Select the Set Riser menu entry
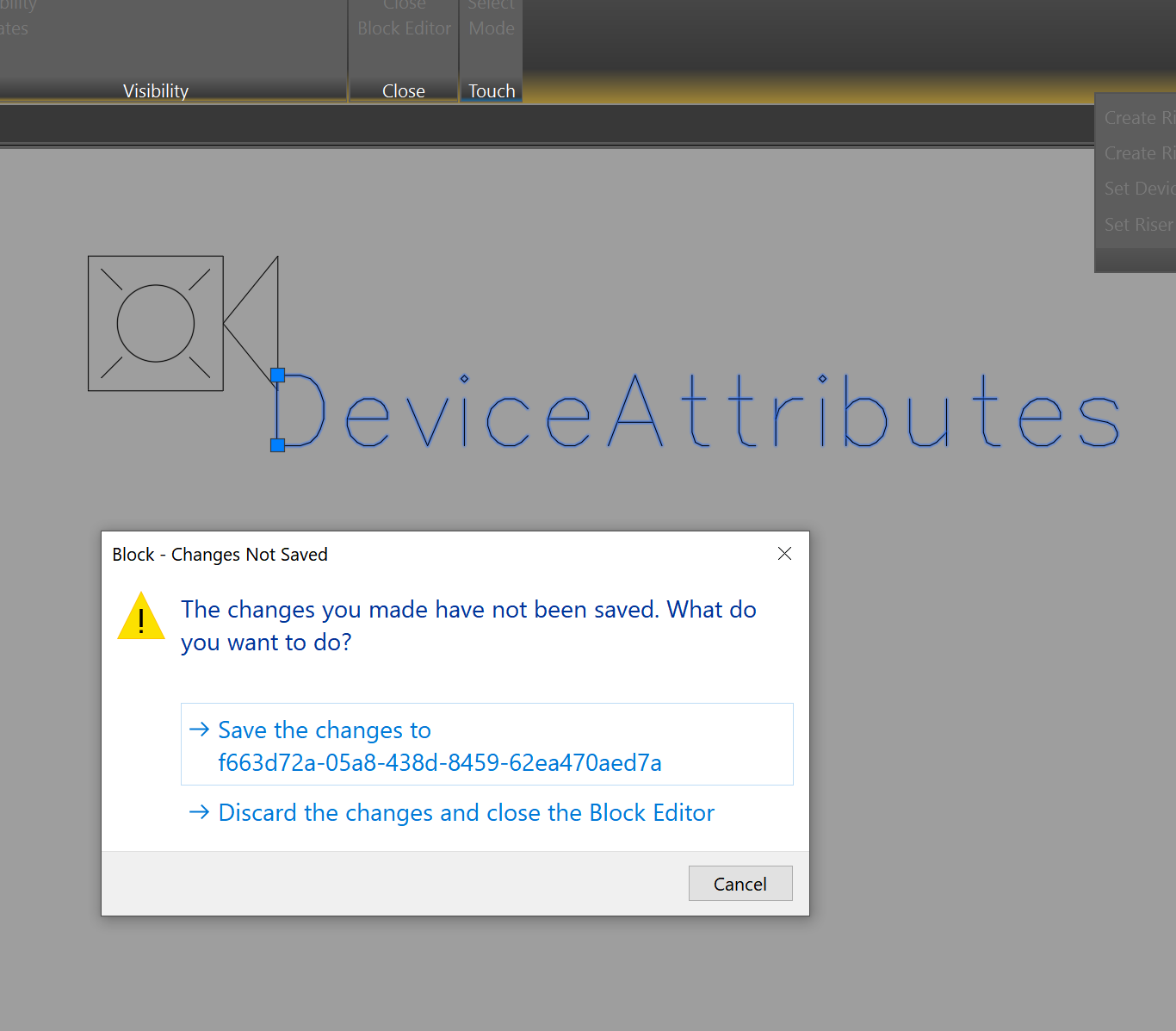The height and width of the screenshot is (1031, 1176). point(1139,225)
